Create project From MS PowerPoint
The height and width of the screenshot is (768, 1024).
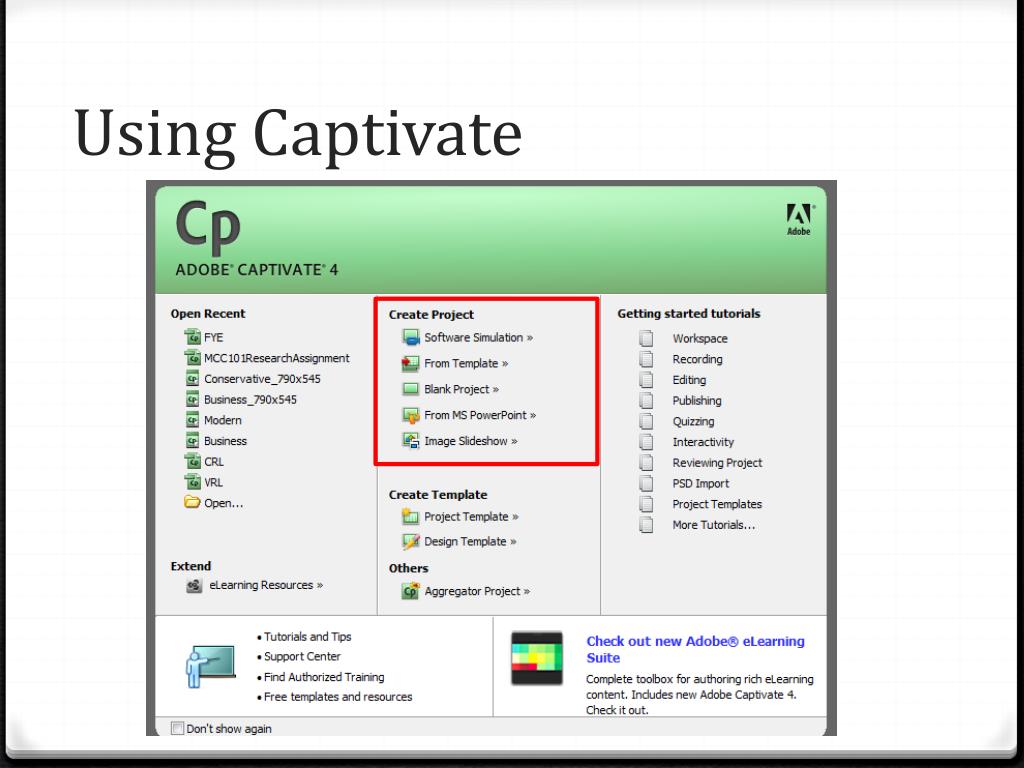pos(480,415)
